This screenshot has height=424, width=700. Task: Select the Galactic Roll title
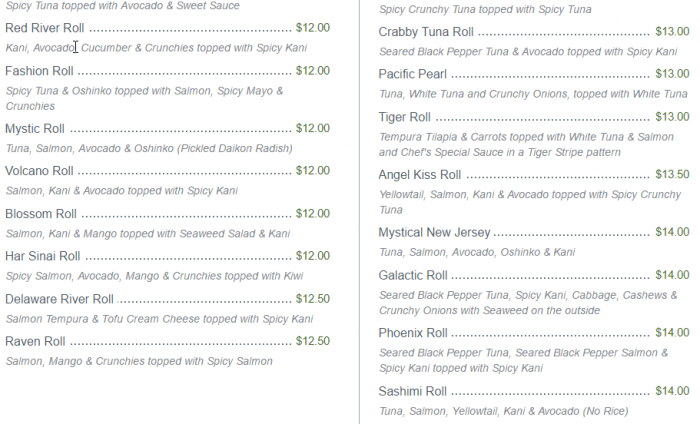[x=412, y=275]
